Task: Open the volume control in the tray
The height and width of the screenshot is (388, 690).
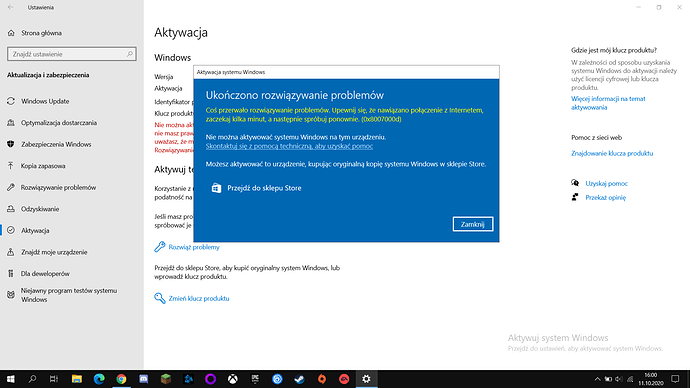Action: [619, 379]
